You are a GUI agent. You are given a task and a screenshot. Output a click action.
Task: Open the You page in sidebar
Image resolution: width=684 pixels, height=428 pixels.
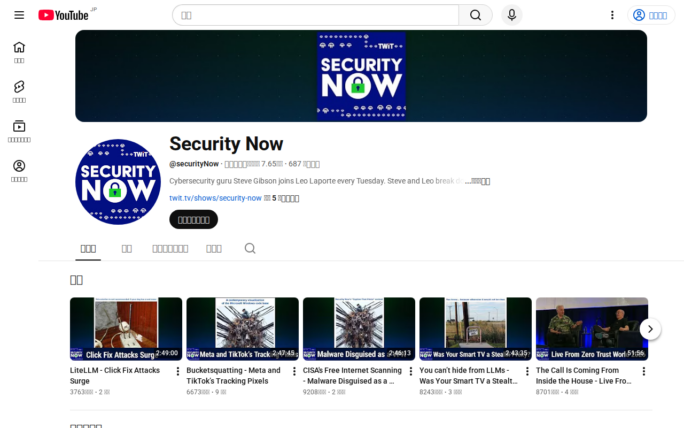19,170
